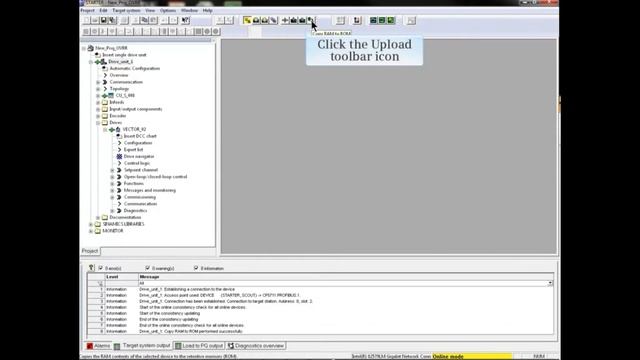Click the Save project floppy disk icon

(x=104, y=20)
